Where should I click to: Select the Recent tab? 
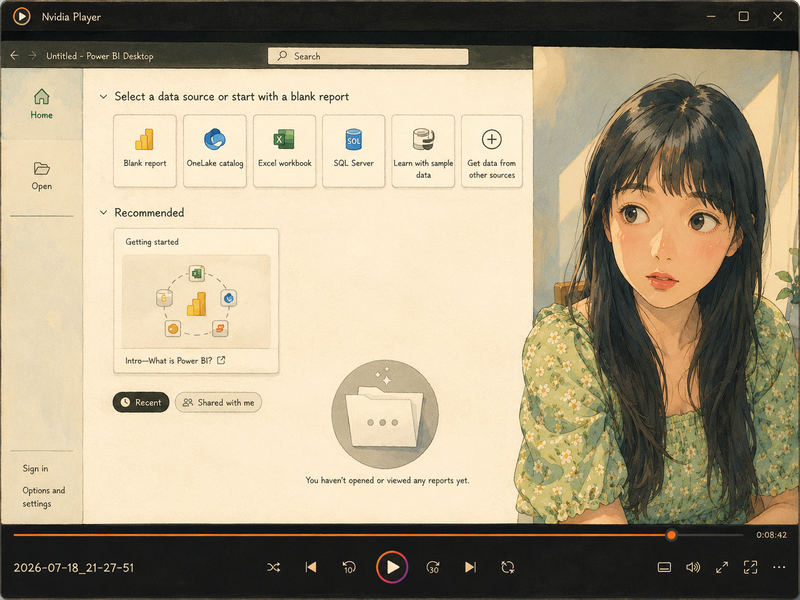(x=141, y=402)
